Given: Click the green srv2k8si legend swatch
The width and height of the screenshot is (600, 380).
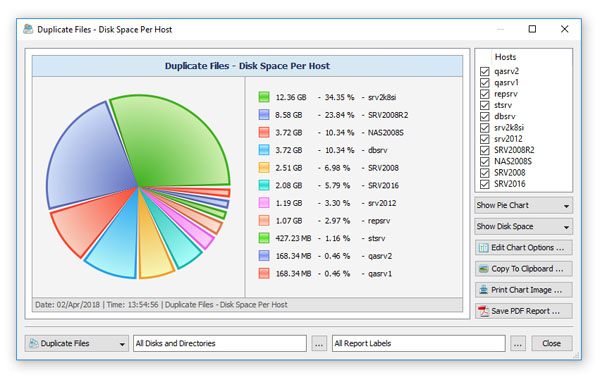Looking at the screenshot, I should 264,97.
